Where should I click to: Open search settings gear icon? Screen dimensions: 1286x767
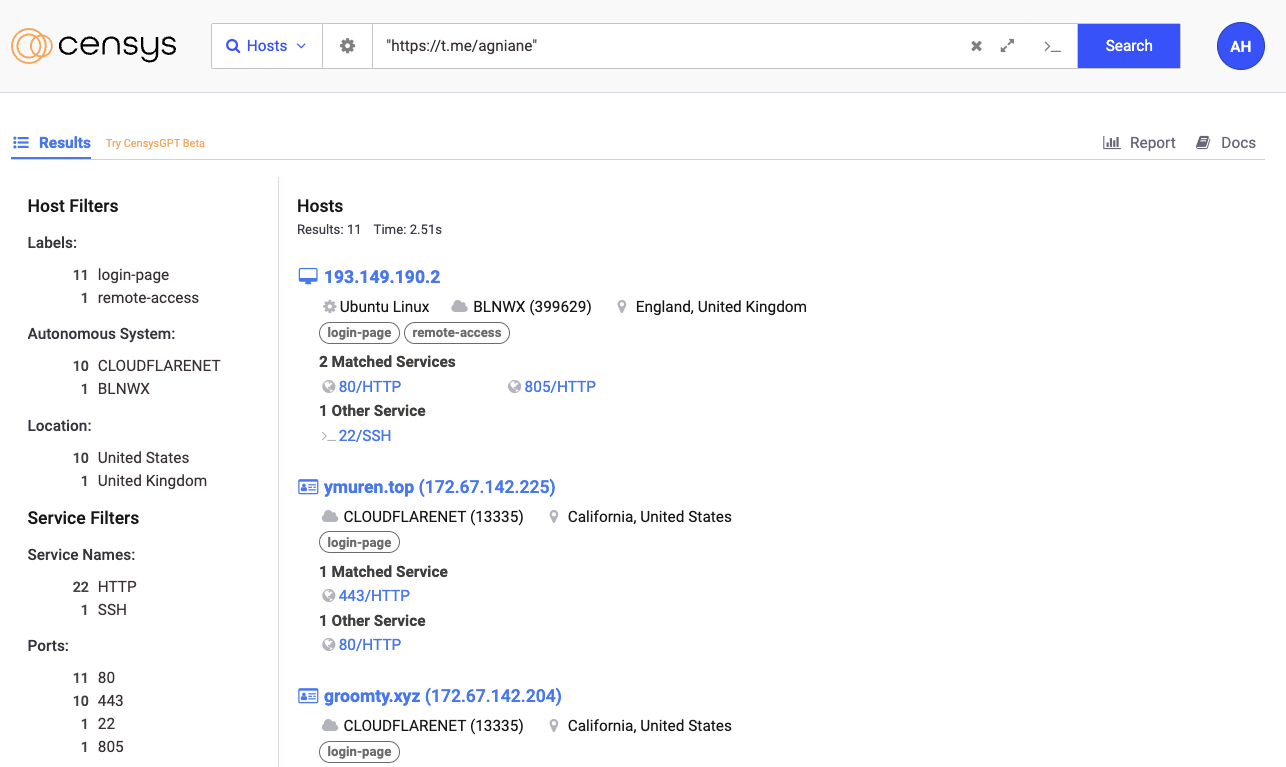point(347,46)
